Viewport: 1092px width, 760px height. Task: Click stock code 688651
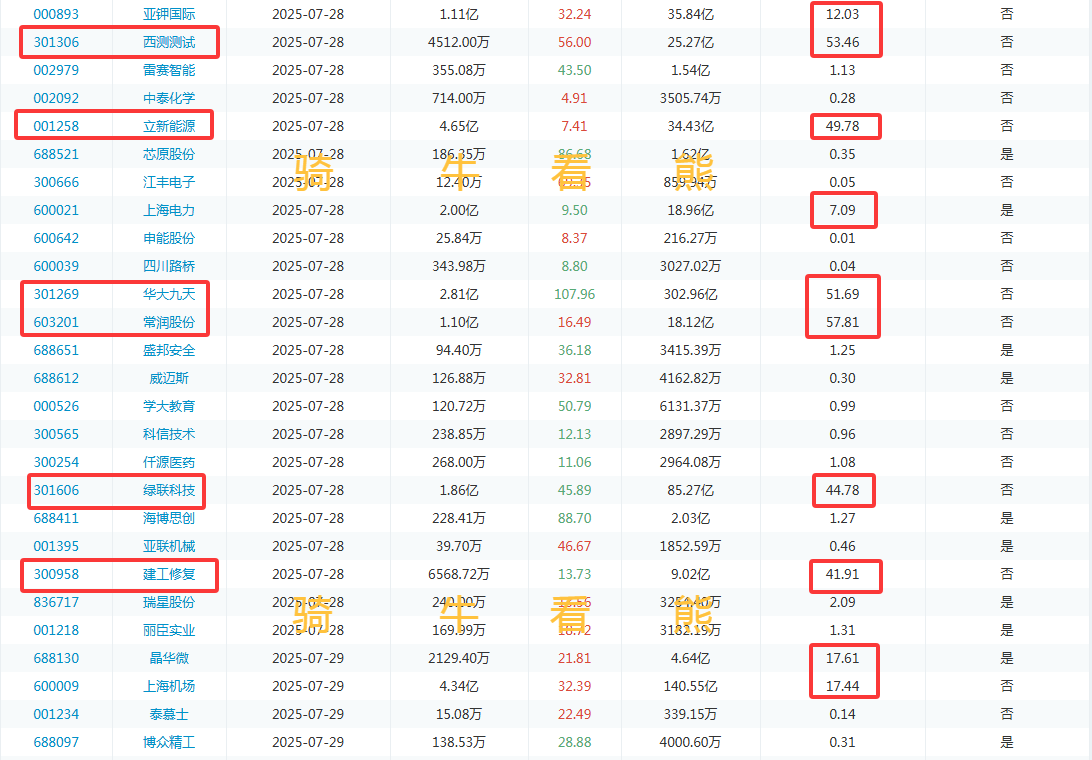(x=56, y=350)
